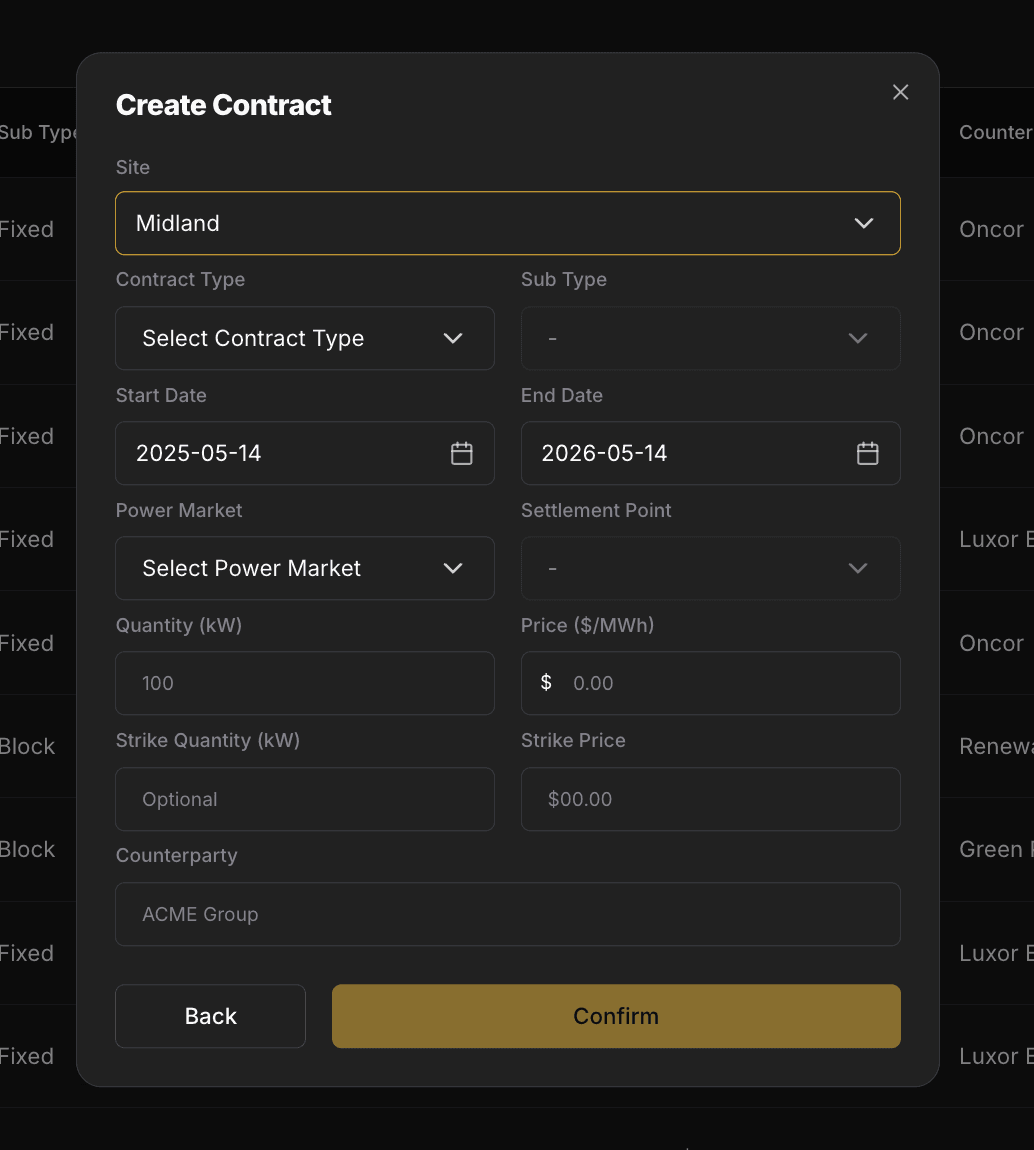This screenshot has height=1150, width=1034.
Task: Dismiss the dialog via the X icon
Action: click(899, 91)
